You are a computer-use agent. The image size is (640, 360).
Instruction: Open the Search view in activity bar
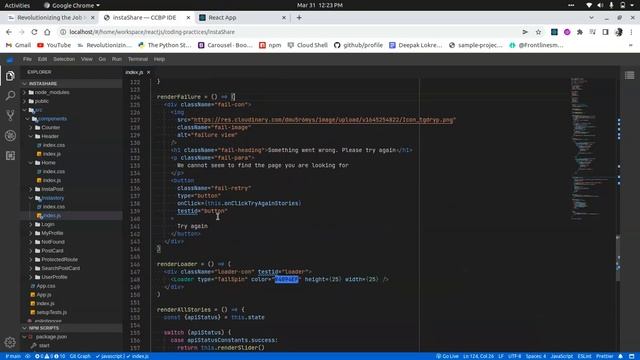coord(10,96)
